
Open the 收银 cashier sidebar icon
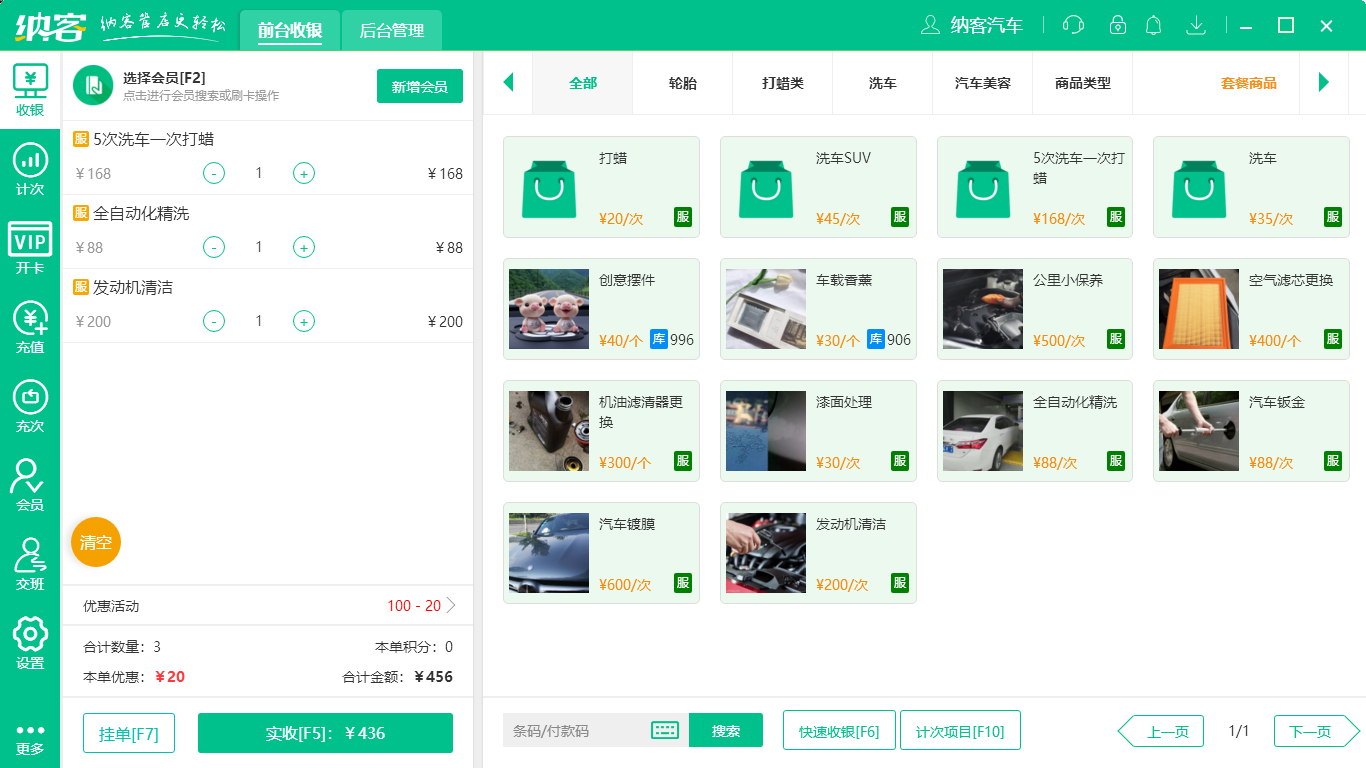pos(30,91)
